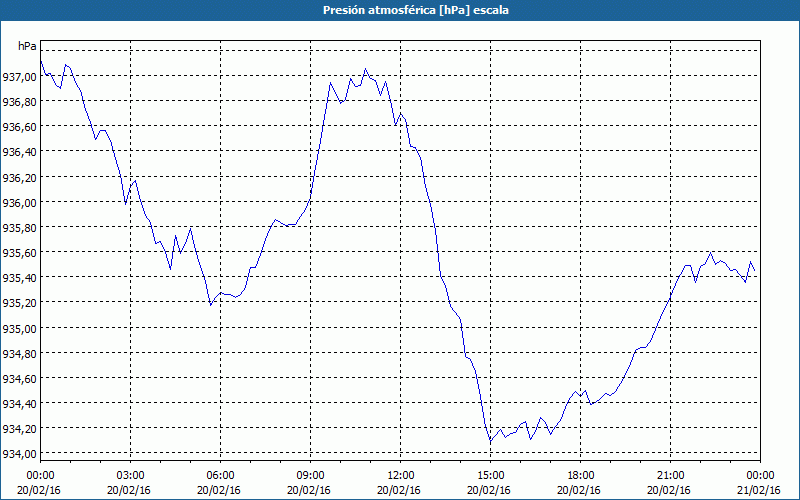Select the 936,20 y-axis value

tap(19, 177)
